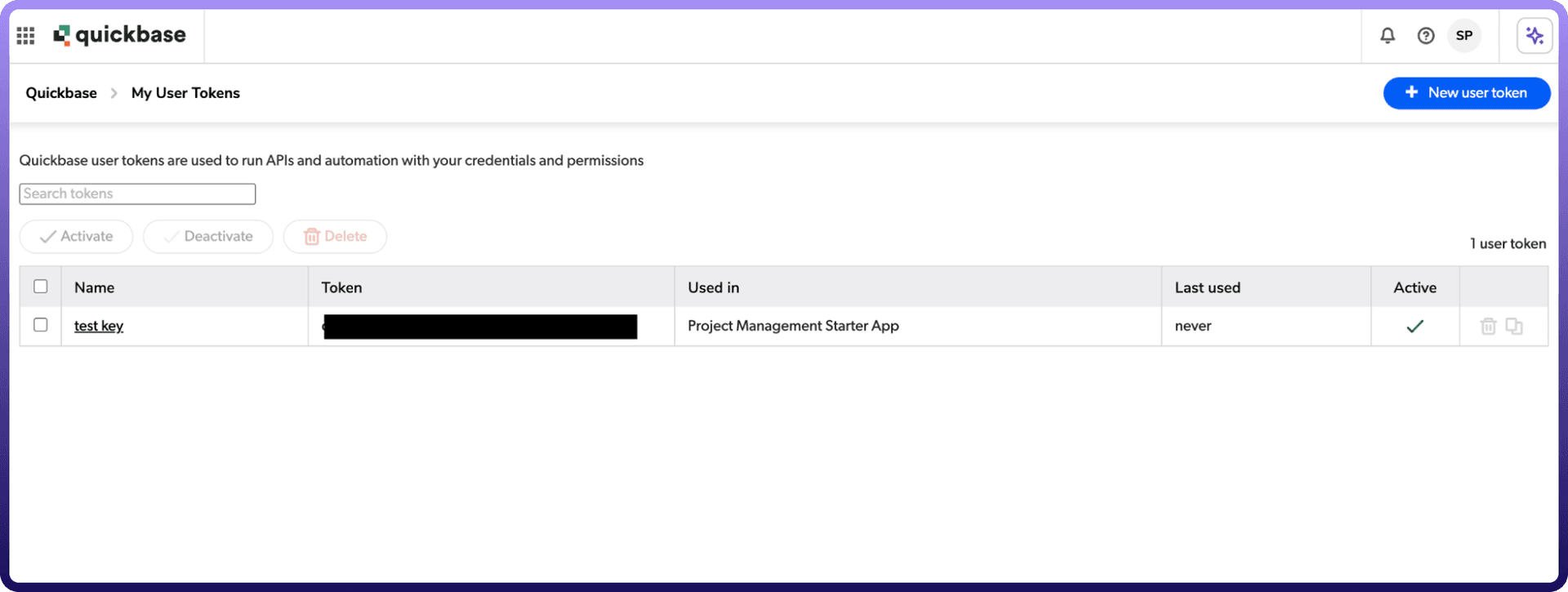Open the app launcher grid icon
This screenshot has height=592, width=1568.
pos(25,35)
